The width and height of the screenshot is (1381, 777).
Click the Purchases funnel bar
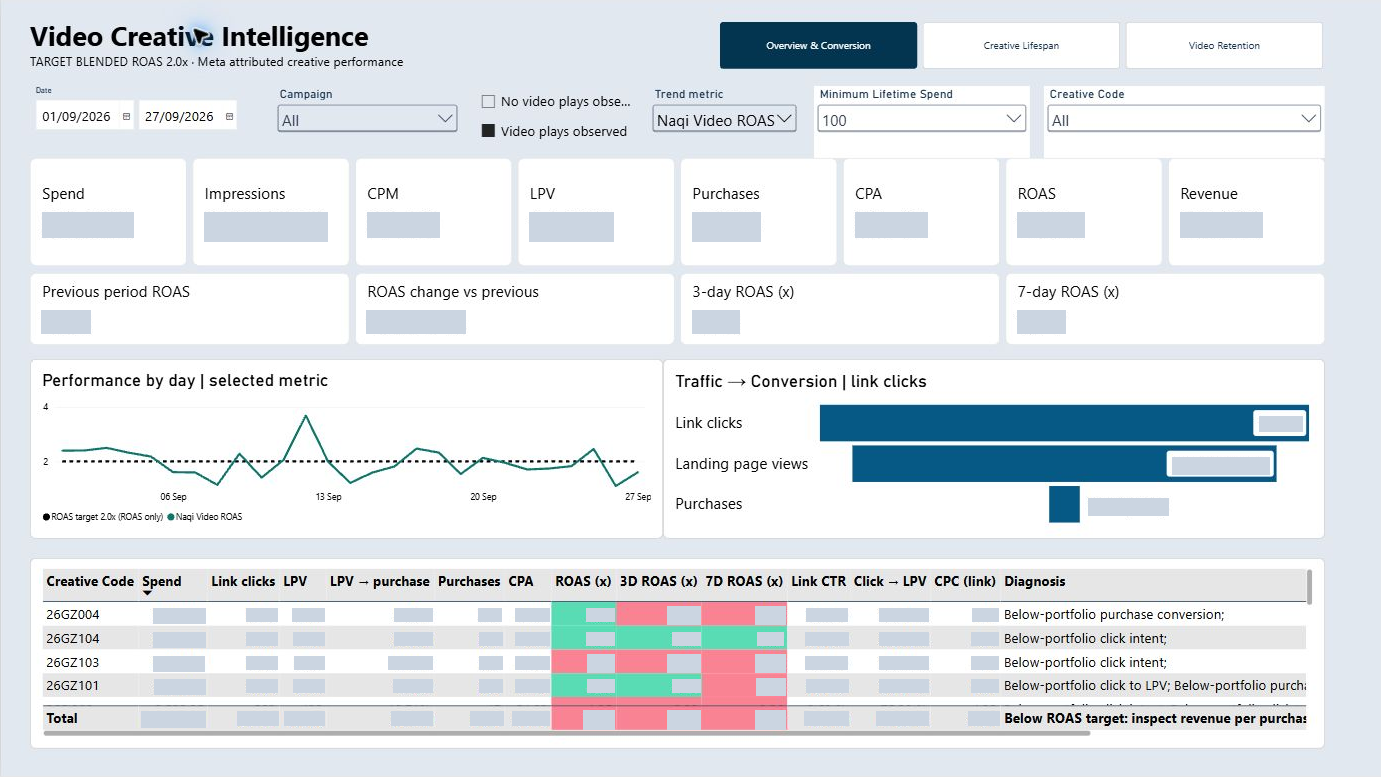1064,504
